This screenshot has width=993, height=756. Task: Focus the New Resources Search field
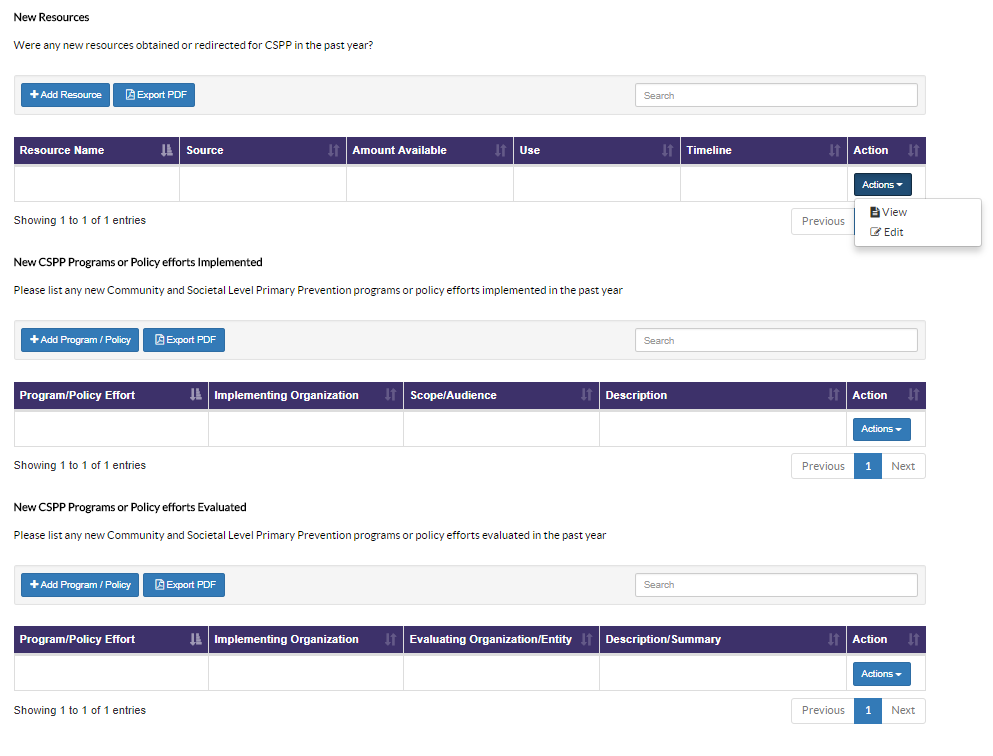(776, 96)
